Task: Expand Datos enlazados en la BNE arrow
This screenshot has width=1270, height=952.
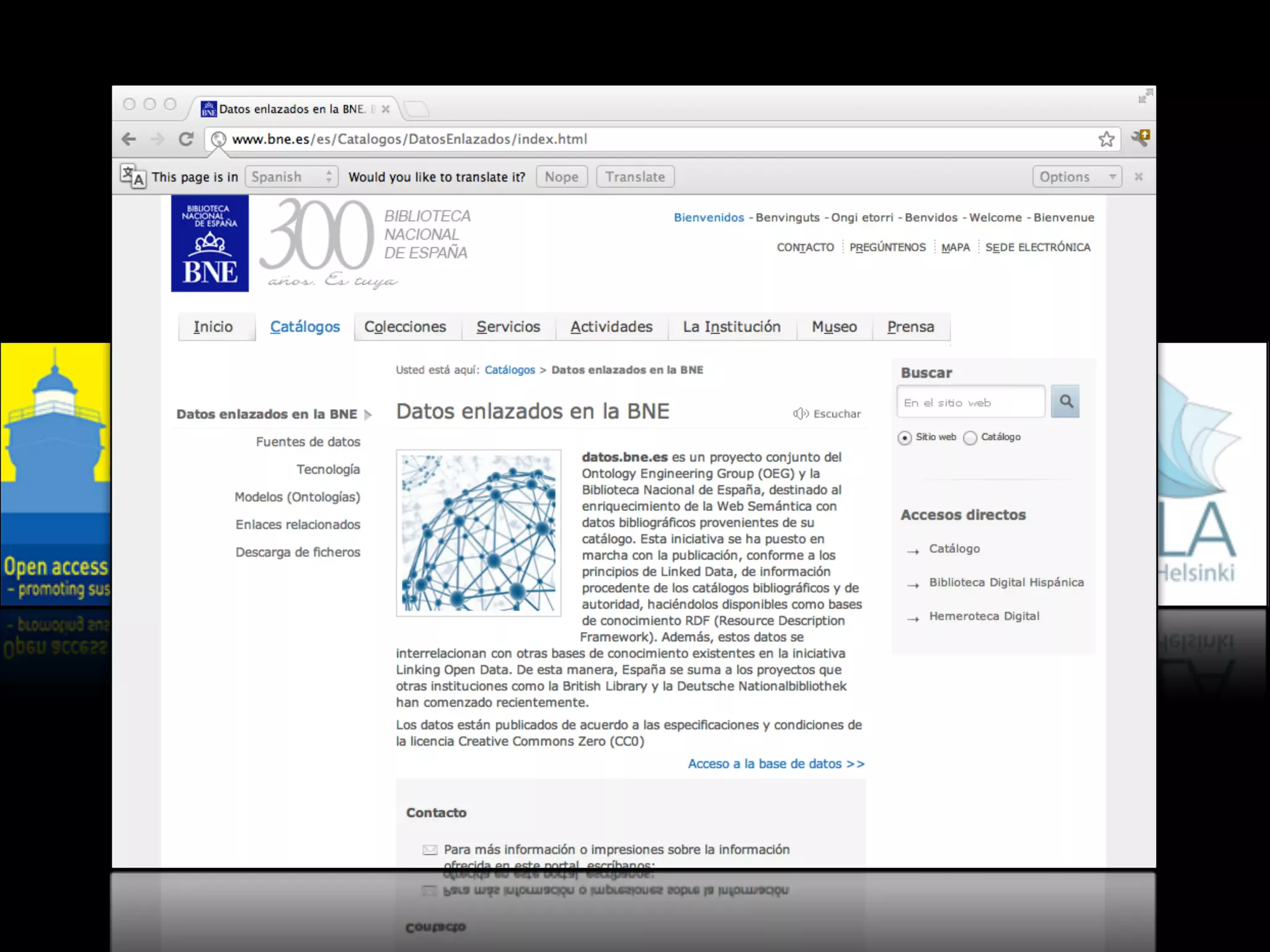Action: [368, 415]
